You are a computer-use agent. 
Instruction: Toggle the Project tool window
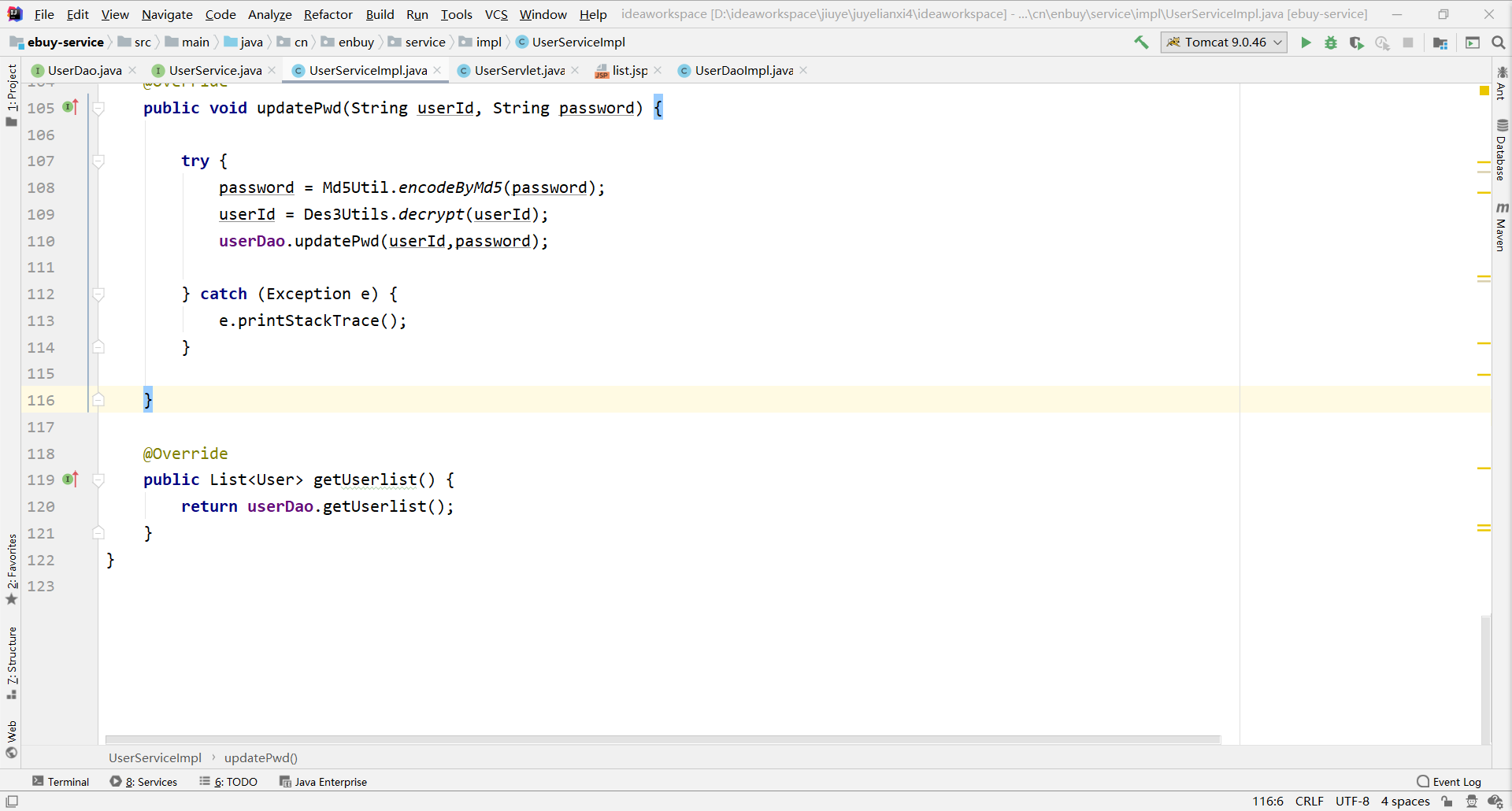click(x=12, y=94)
